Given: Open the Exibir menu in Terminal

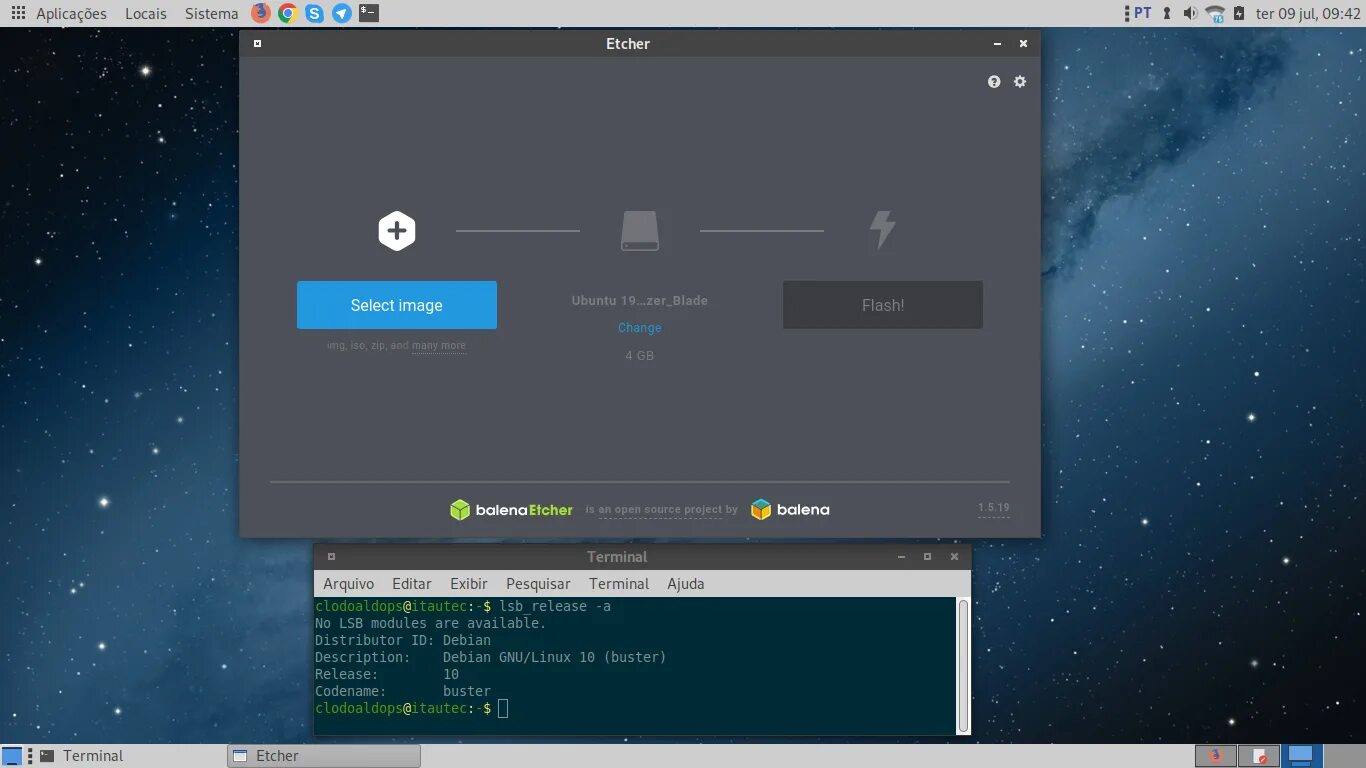Looking at the screenshot, I should pyautogui.click(x=469, y=584).
